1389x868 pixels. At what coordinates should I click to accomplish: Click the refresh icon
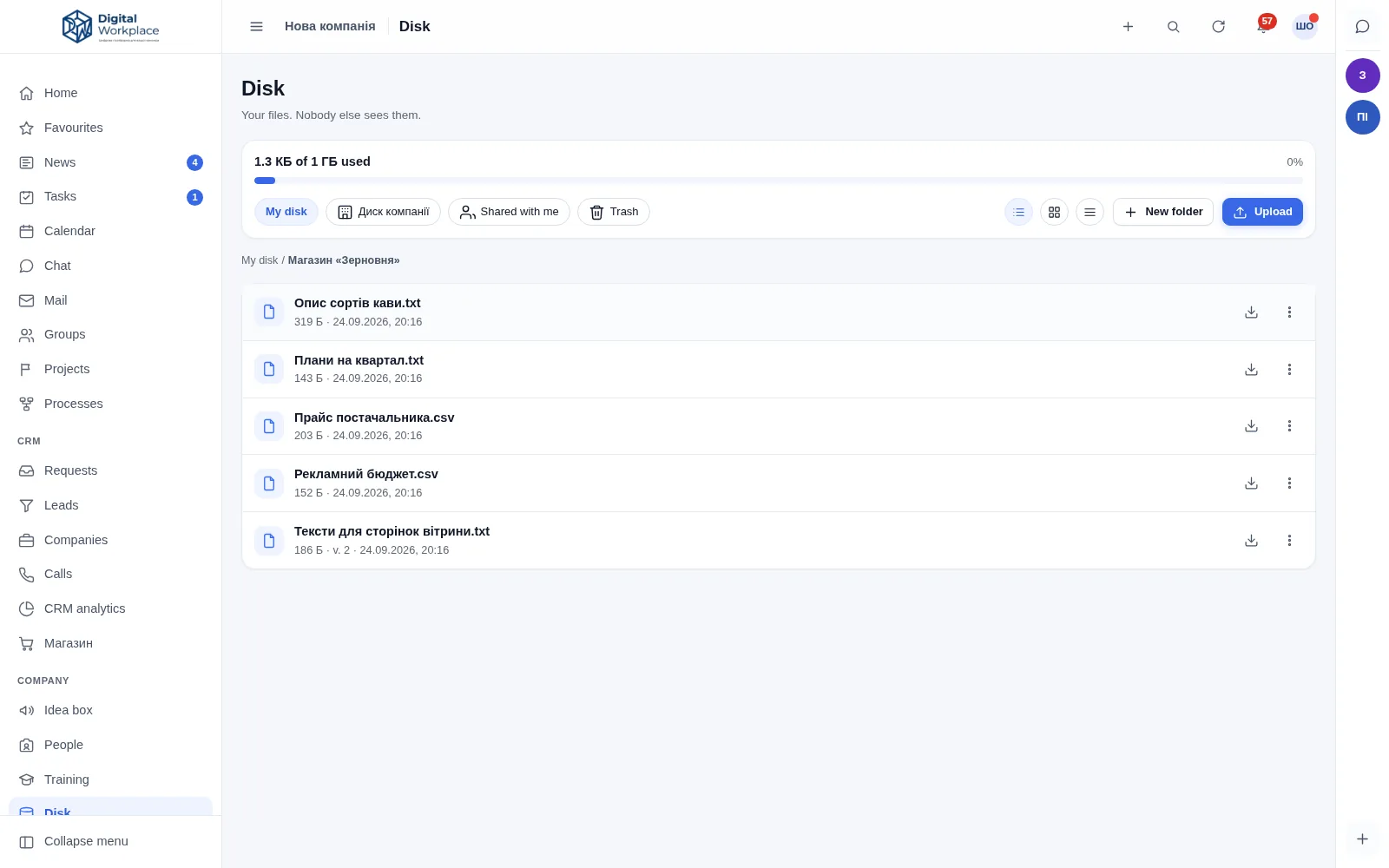pyautogui.click(x=1218, y=27)
